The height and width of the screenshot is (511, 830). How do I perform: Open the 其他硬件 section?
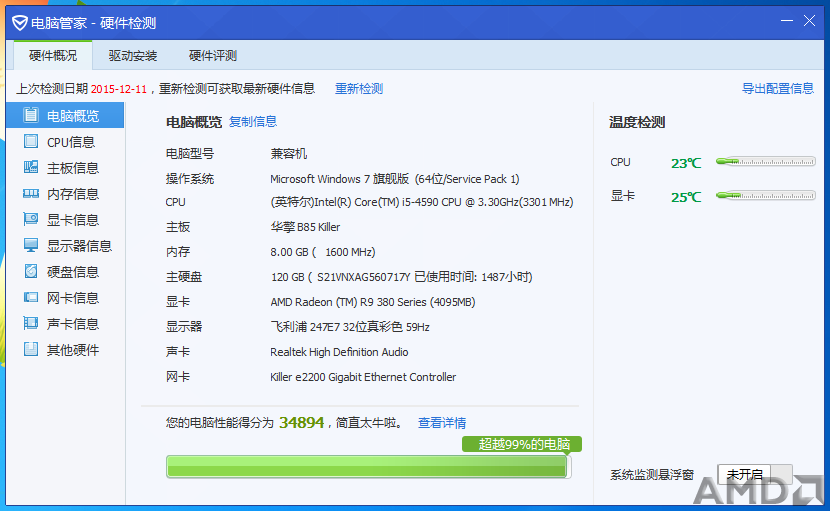(65, 349)
